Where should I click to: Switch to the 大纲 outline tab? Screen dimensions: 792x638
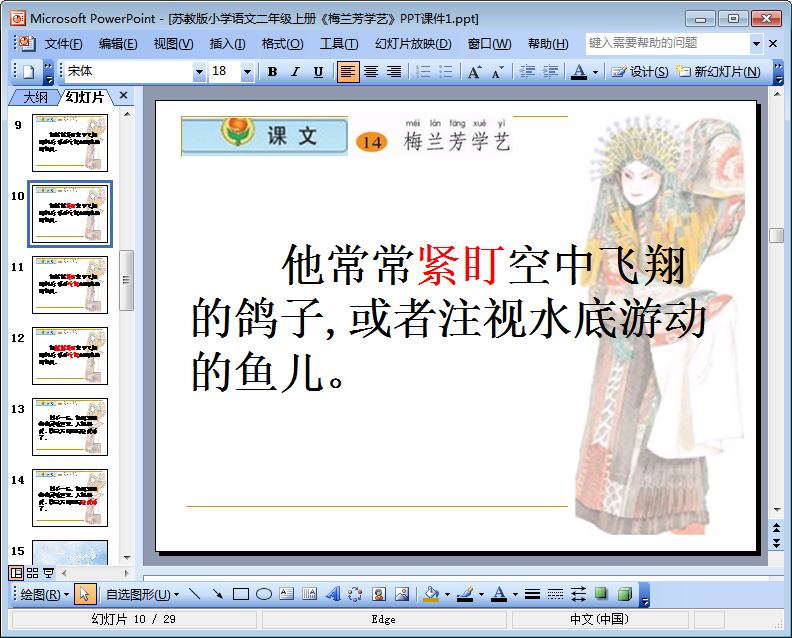pyautogui.click(x=36, y=97)
